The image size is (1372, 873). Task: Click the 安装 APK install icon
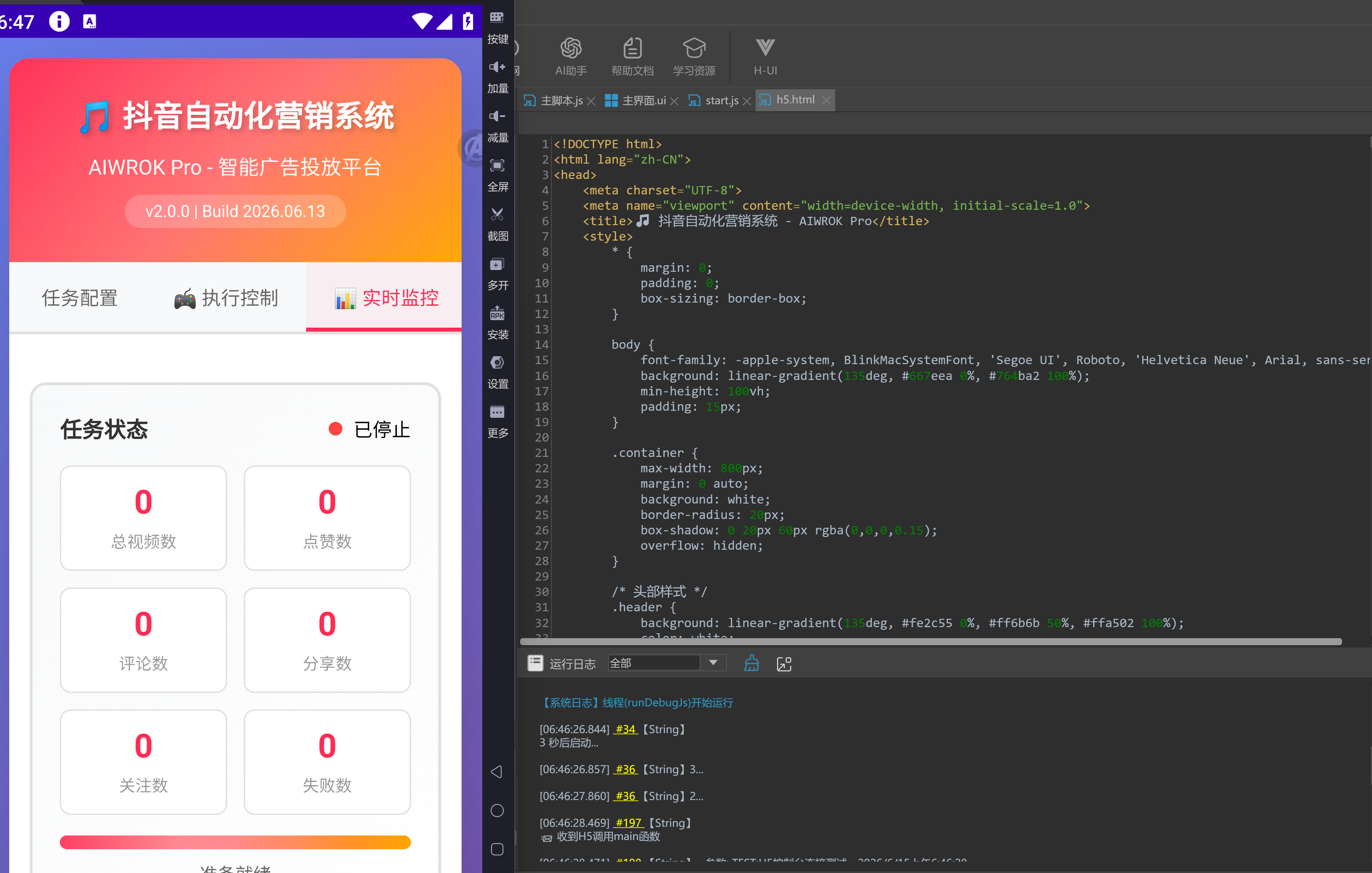(x=497, y=322)
